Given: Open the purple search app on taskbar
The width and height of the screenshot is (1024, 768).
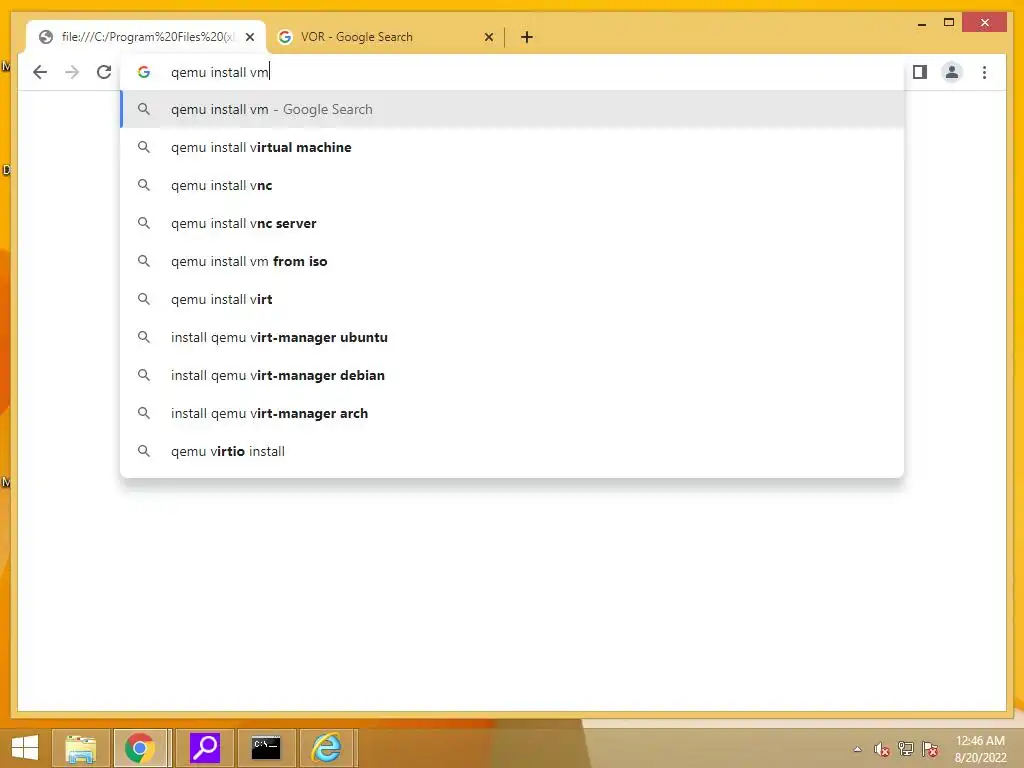Looking at the screenshot, I should click(204, 748).
